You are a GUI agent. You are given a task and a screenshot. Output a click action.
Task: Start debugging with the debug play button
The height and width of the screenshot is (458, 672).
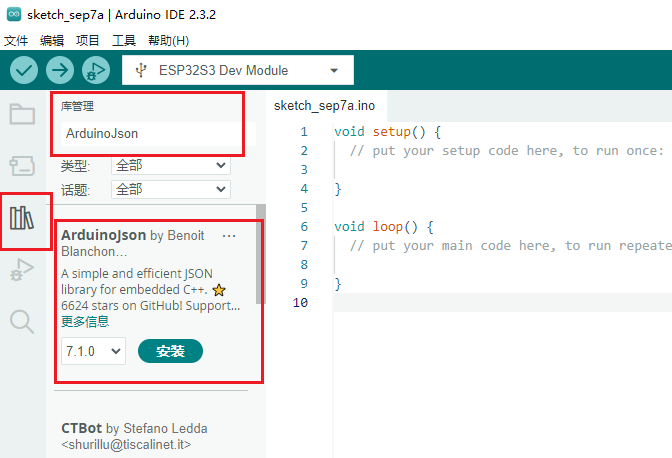point(96,70)
